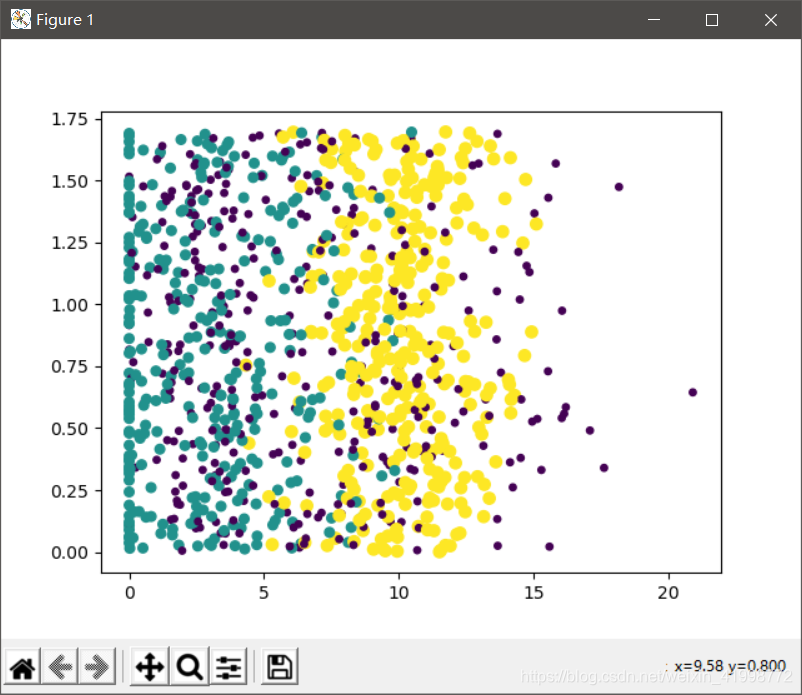Click the y-axis tick label 1.00

[70, 305]
